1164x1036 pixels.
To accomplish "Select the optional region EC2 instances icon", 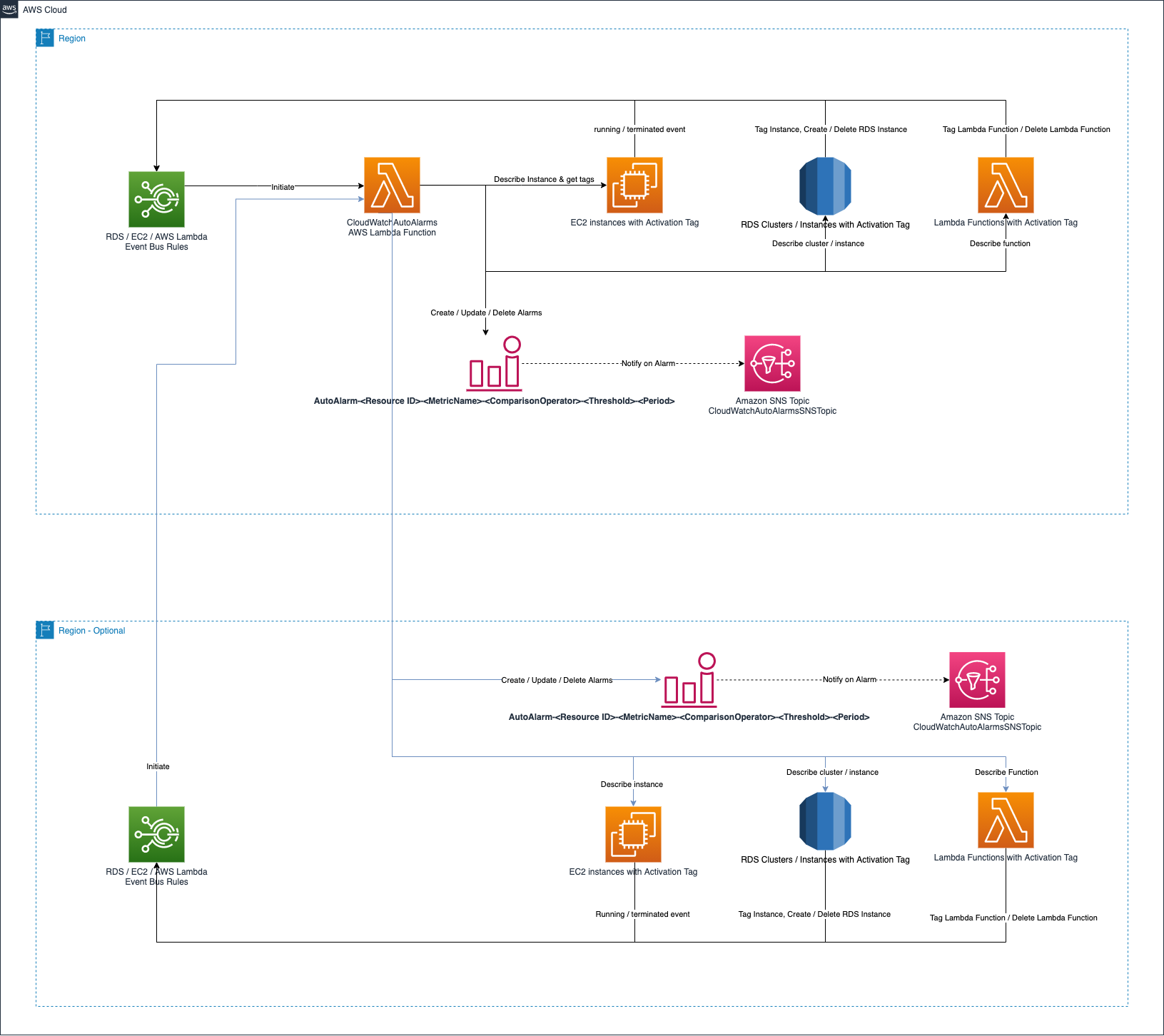I will (x=633, y=834).
